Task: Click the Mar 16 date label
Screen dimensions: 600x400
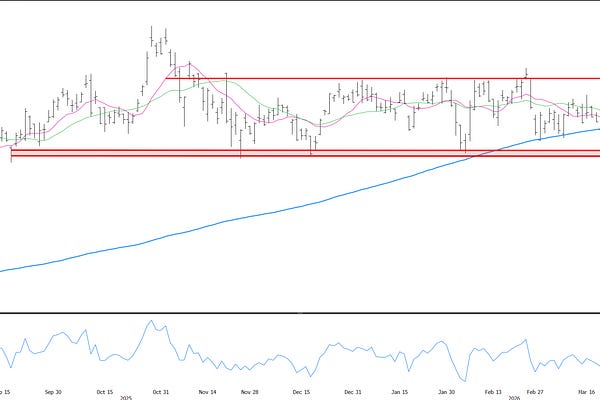Action: pyautogui.click(x=587, y=392)
